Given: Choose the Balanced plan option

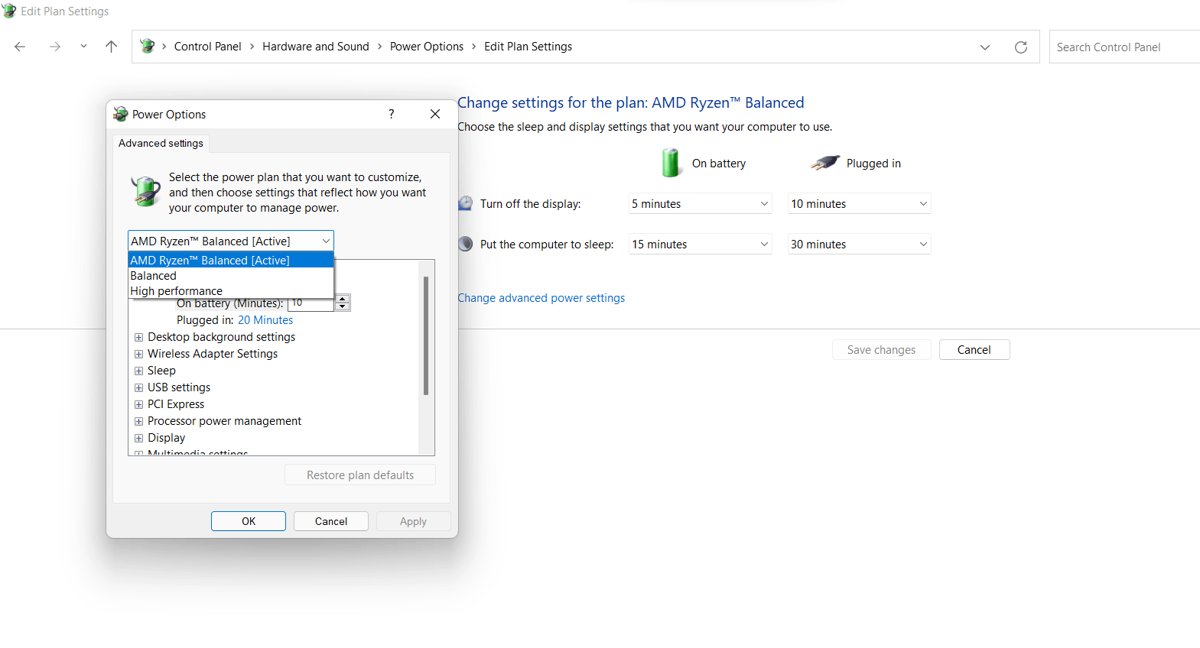Looking at the screenshot, I should coord(231,276).
